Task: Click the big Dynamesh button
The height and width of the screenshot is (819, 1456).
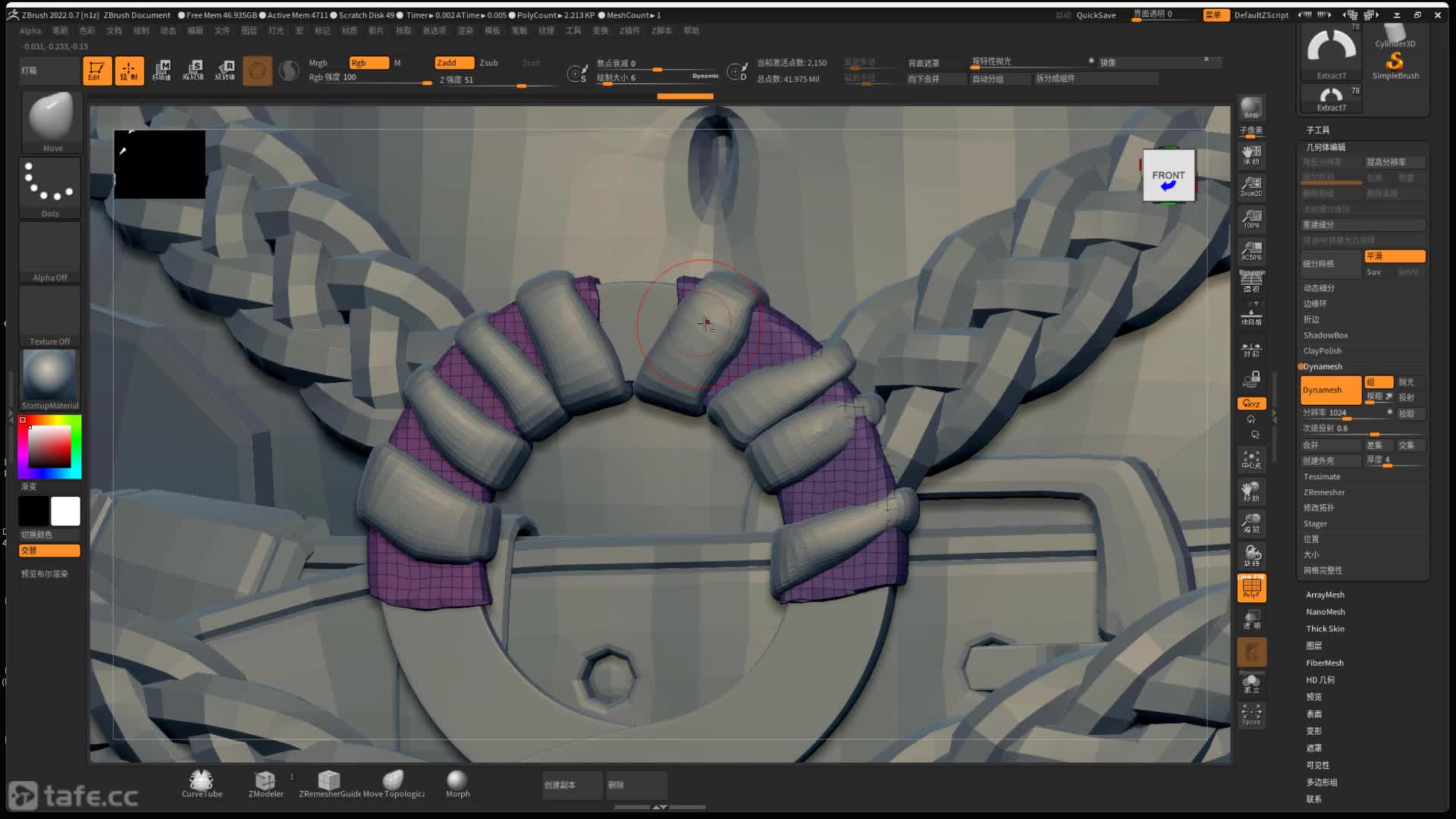Action: [1331, 390]
